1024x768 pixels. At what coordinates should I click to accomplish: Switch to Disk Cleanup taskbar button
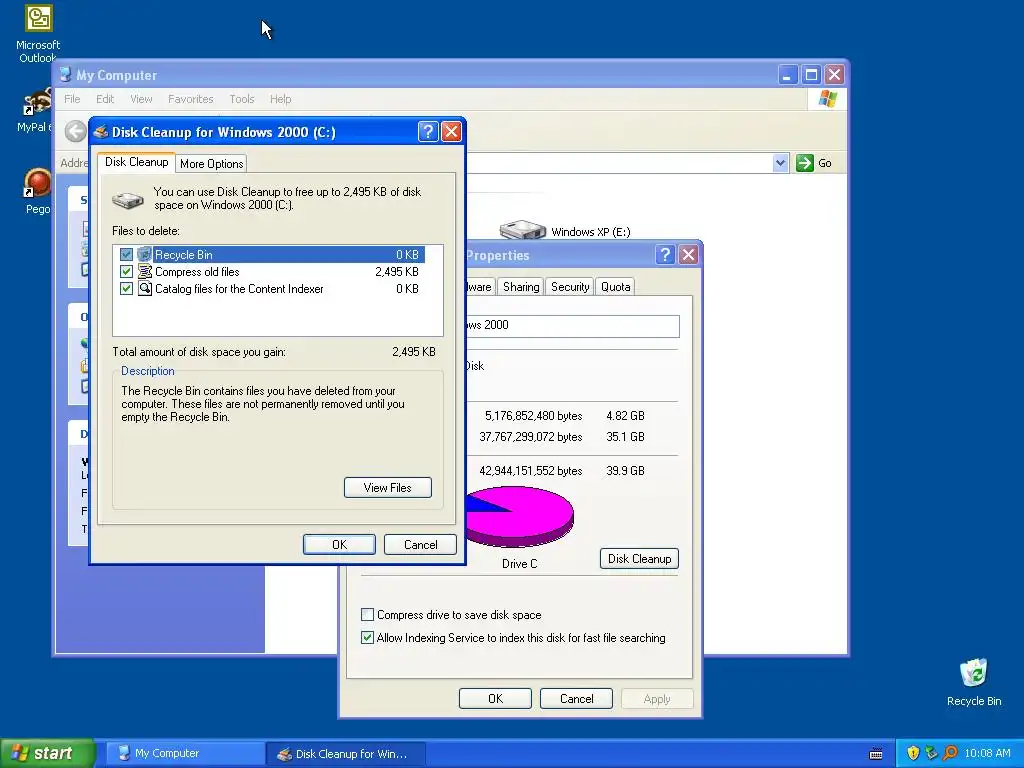tap(346, 753)
